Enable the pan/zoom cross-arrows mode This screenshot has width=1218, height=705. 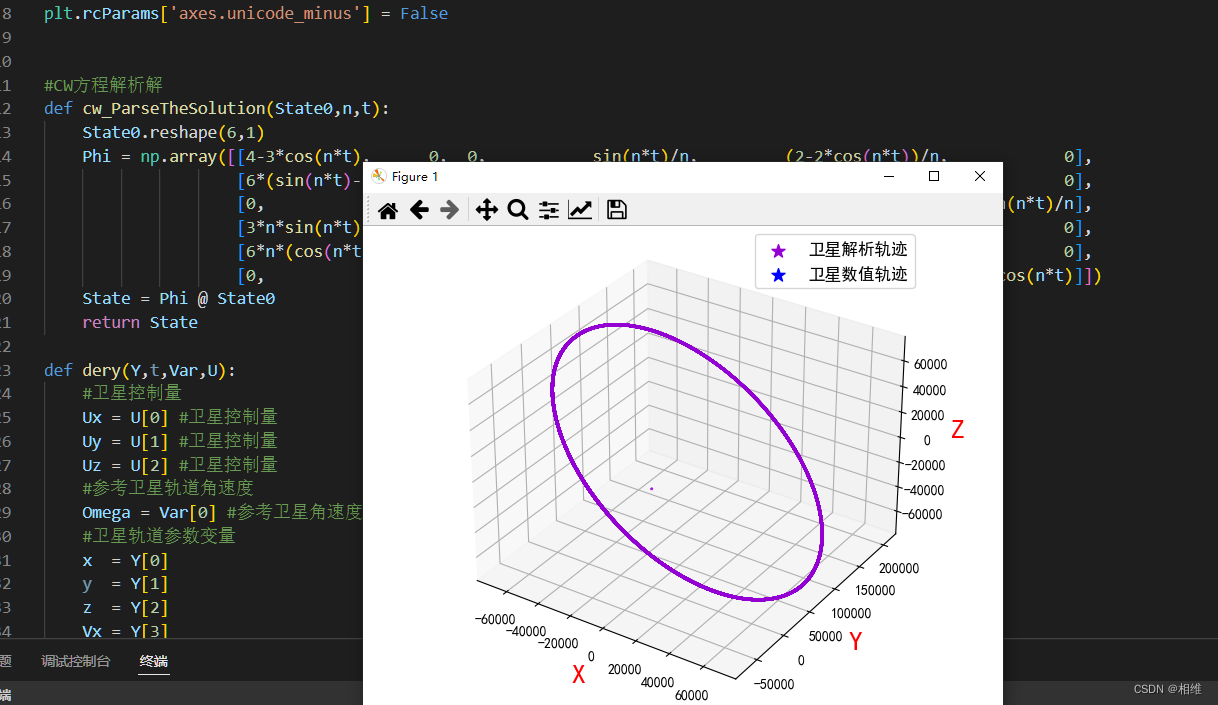(x=486, y=209)
